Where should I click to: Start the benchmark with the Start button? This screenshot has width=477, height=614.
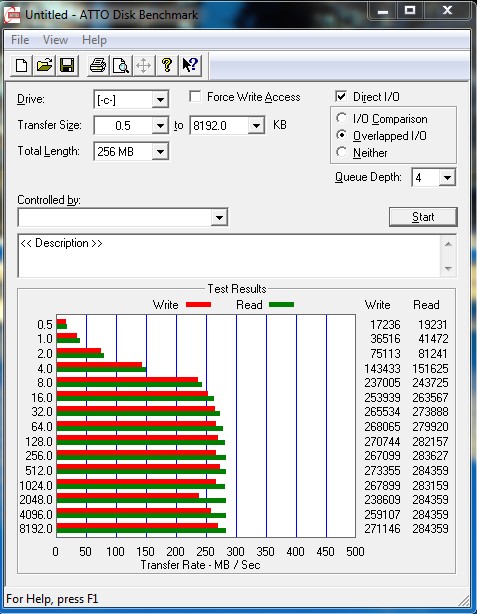pos(423,217)
